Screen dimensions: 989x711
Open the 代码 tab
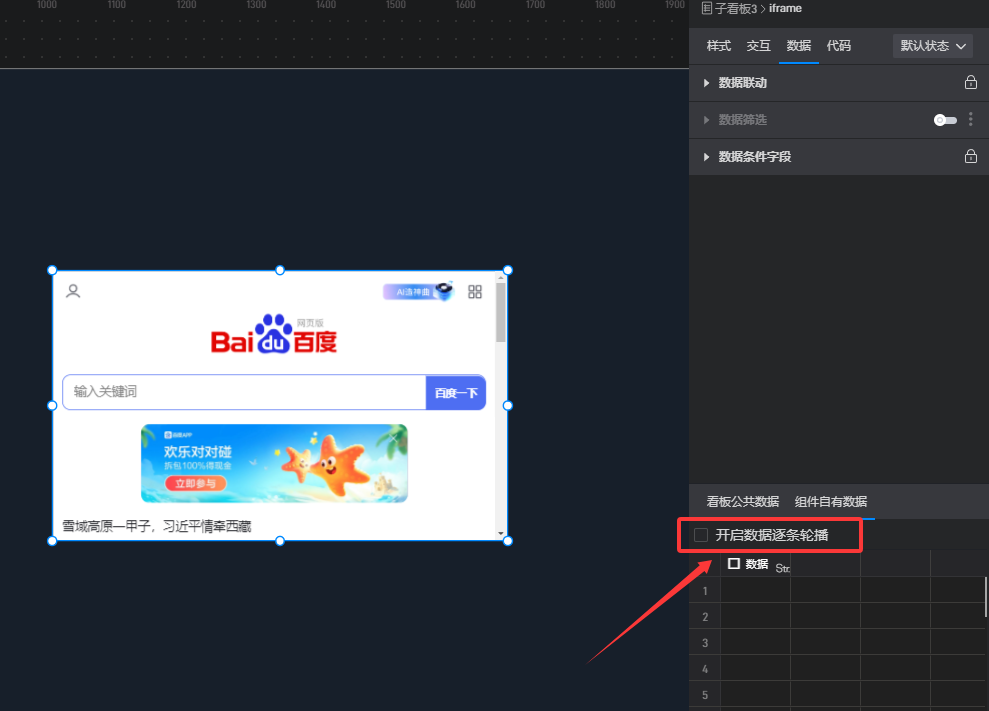pyautogui.click(x=838, y=45)
